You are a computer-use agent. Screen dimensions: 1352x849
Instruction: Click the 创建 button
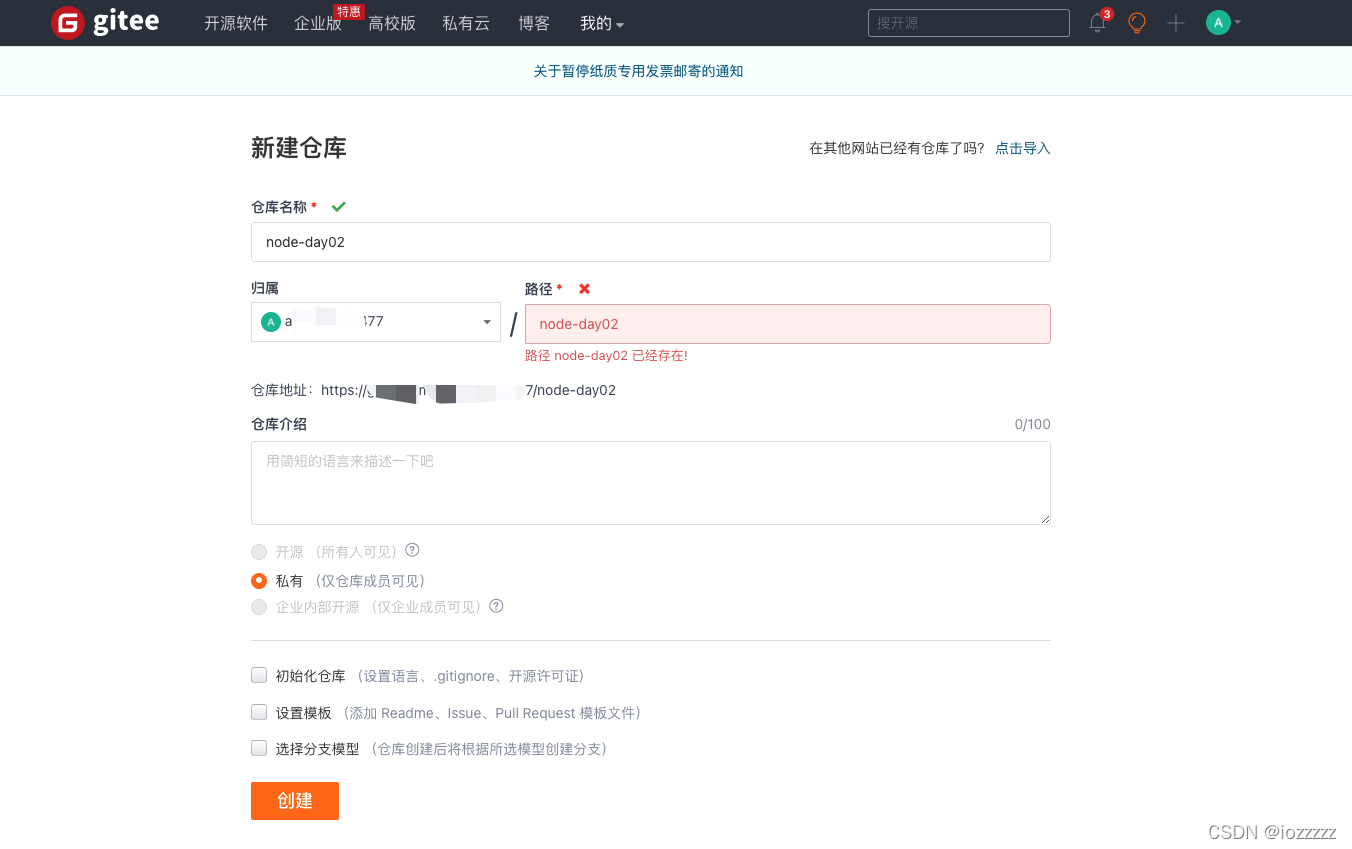(x=295, y=801)
